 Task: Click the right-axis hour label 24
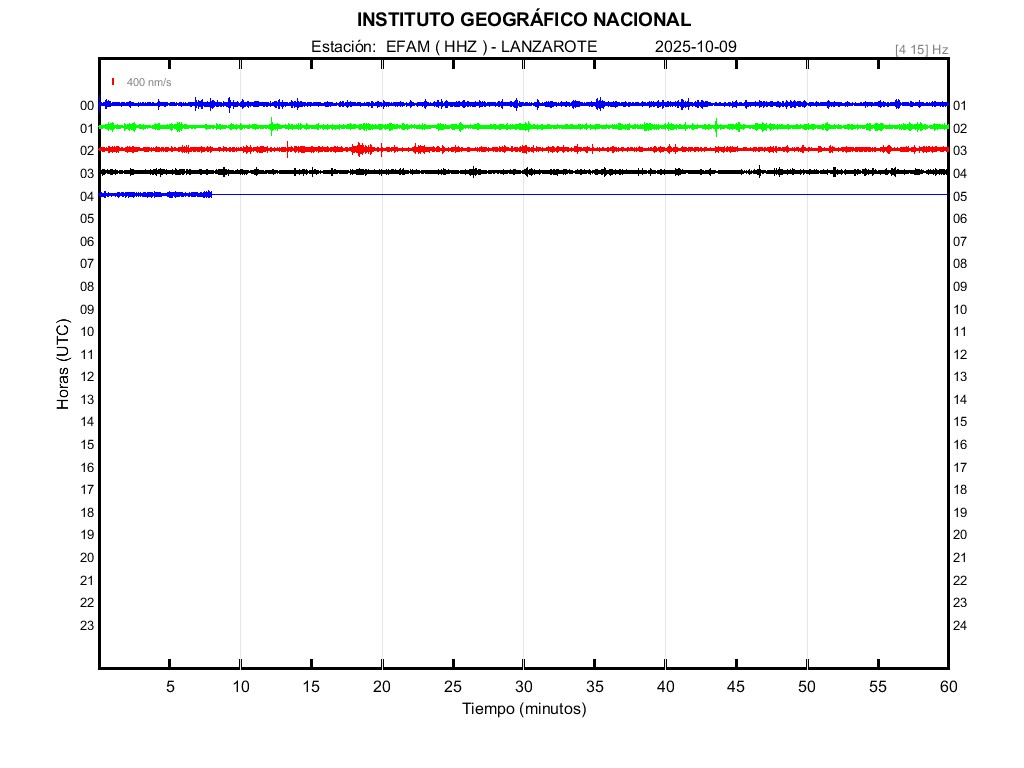click(960, 626)
